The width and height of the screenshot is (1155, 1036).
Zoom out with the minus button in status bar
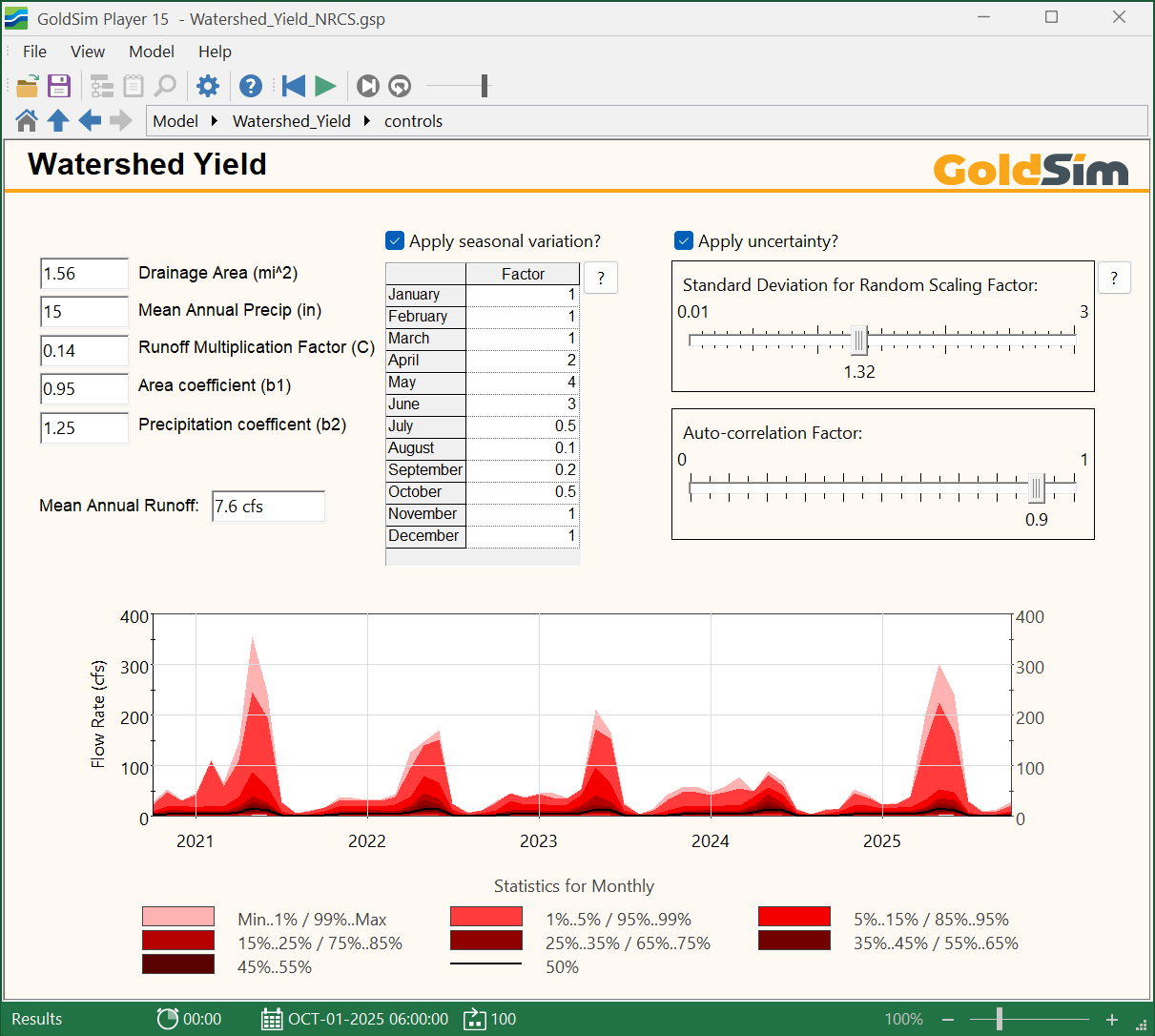[x=948, y=1019]
